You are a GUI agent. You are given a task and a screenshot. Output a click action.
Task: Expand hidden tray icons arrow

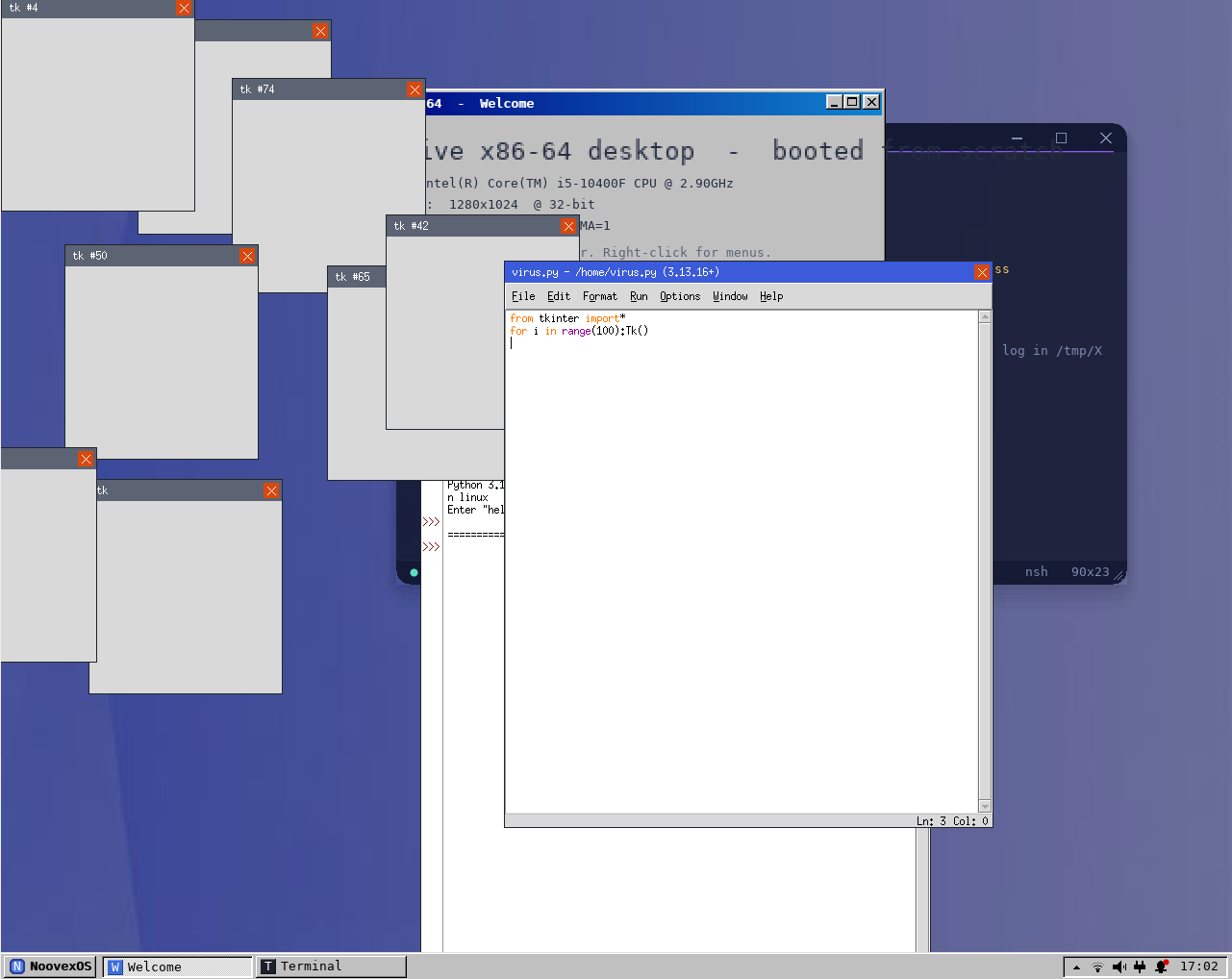point(1076,966)
